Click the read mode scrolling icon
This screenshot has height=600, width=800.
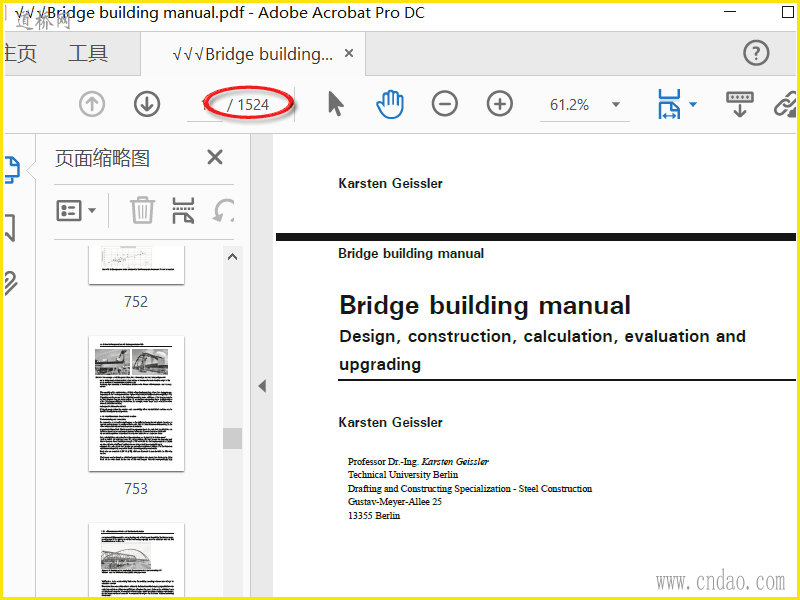coord(740,104)
